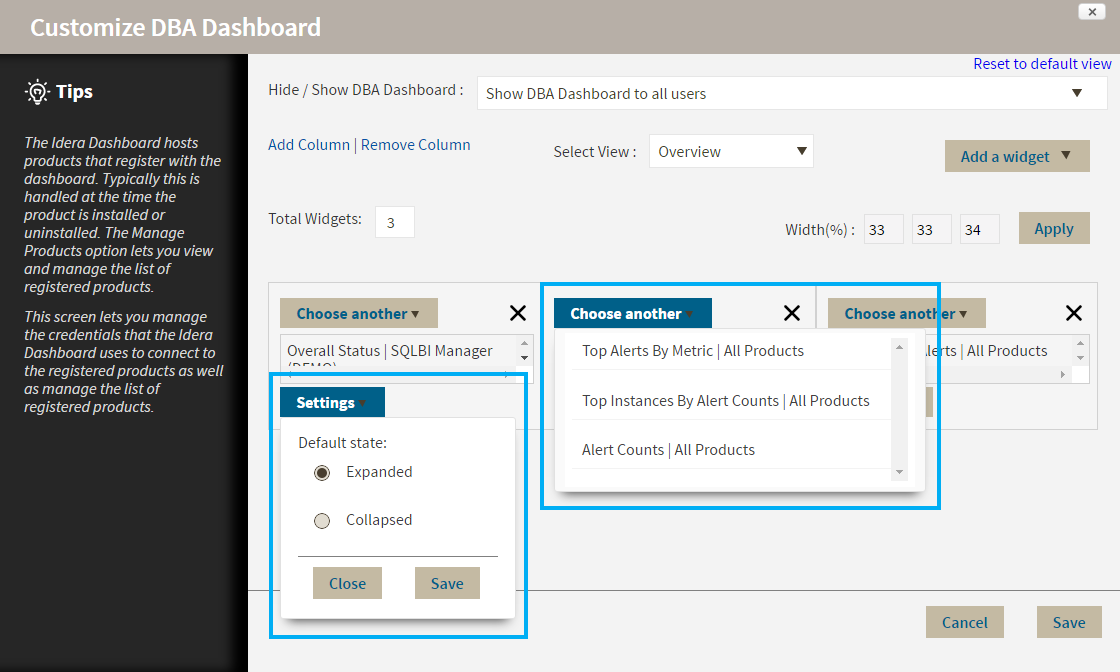The image size is (1120, 672).
Task: Select the Expanded default state
Action: point(322,473)
